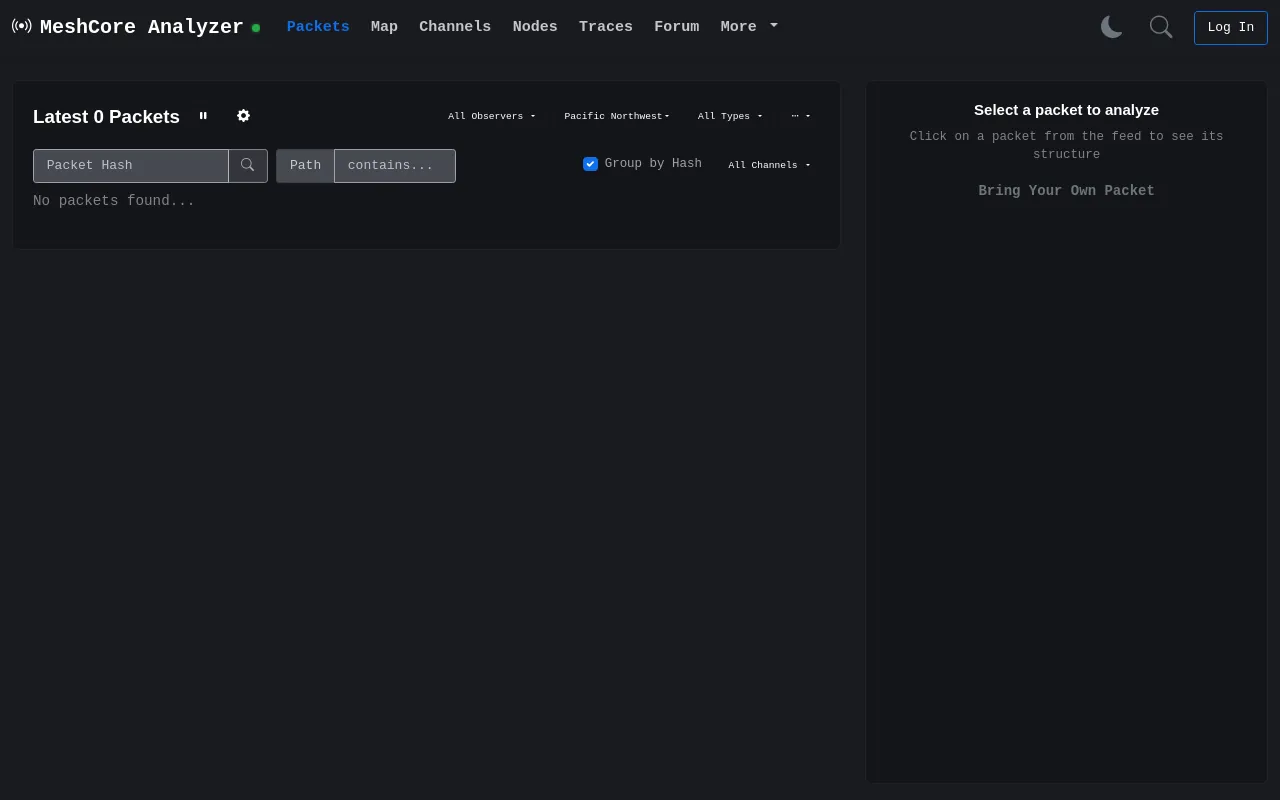Open the All Observers dropdown
Viewport: 1280px width, 800px height.
[492, 116]
